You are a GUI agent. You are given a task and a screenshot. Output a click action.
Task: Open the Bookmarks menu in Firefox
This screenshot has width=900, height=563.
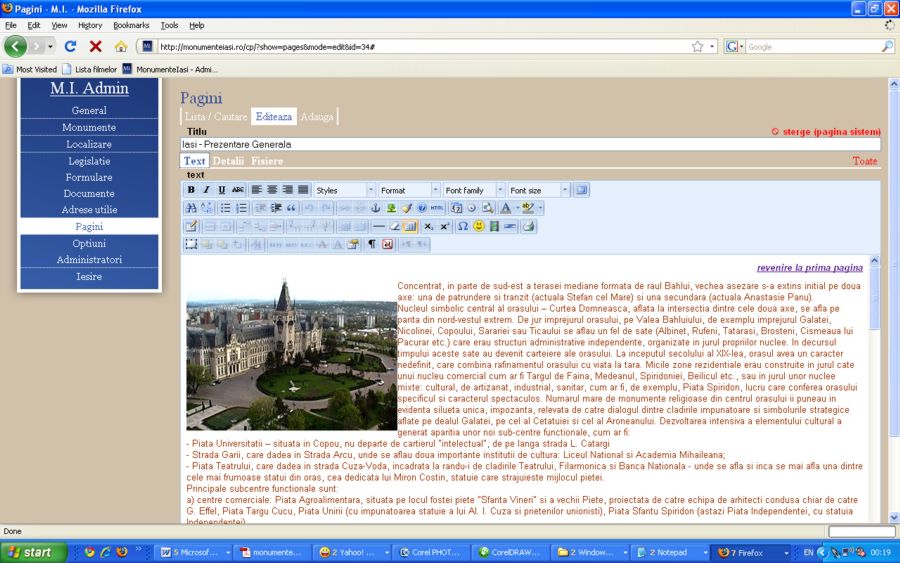coord(131,25)
